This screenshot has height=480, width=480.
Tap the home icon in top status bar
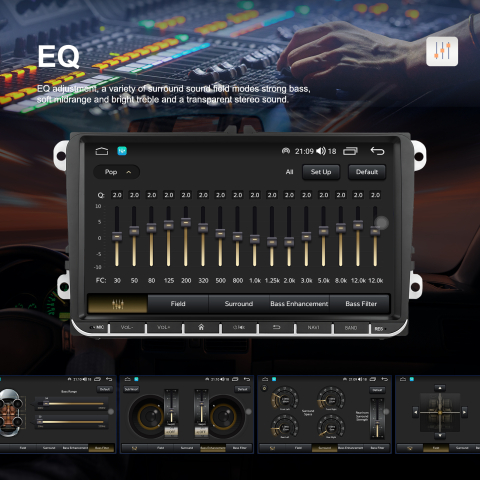click(x=102, y=151)
